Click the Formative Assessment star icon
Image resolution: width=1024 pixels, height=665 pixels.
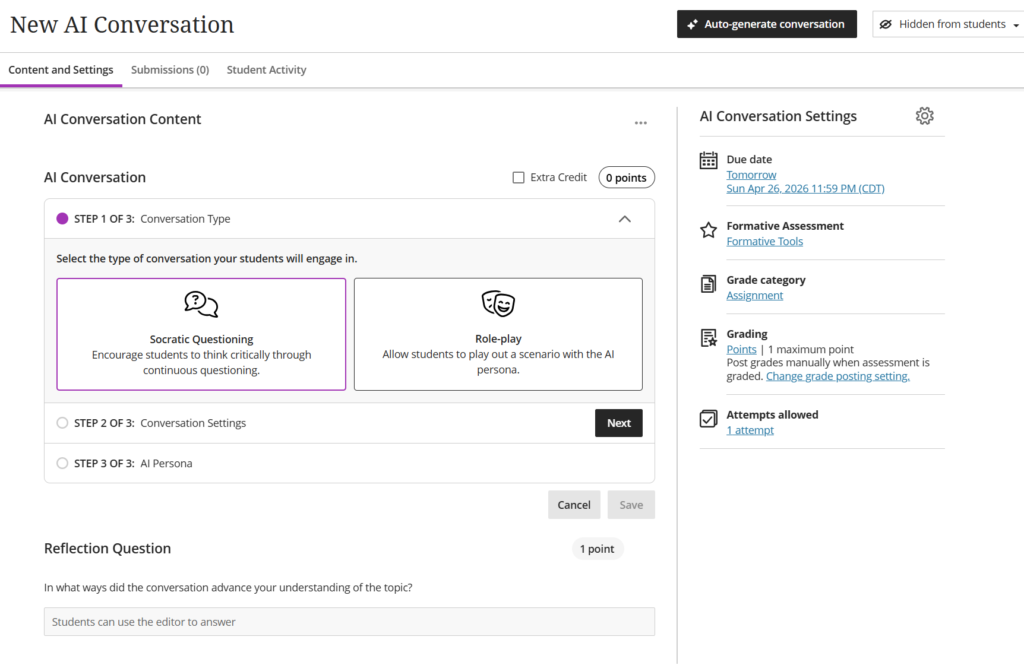(x=709, y=230)
